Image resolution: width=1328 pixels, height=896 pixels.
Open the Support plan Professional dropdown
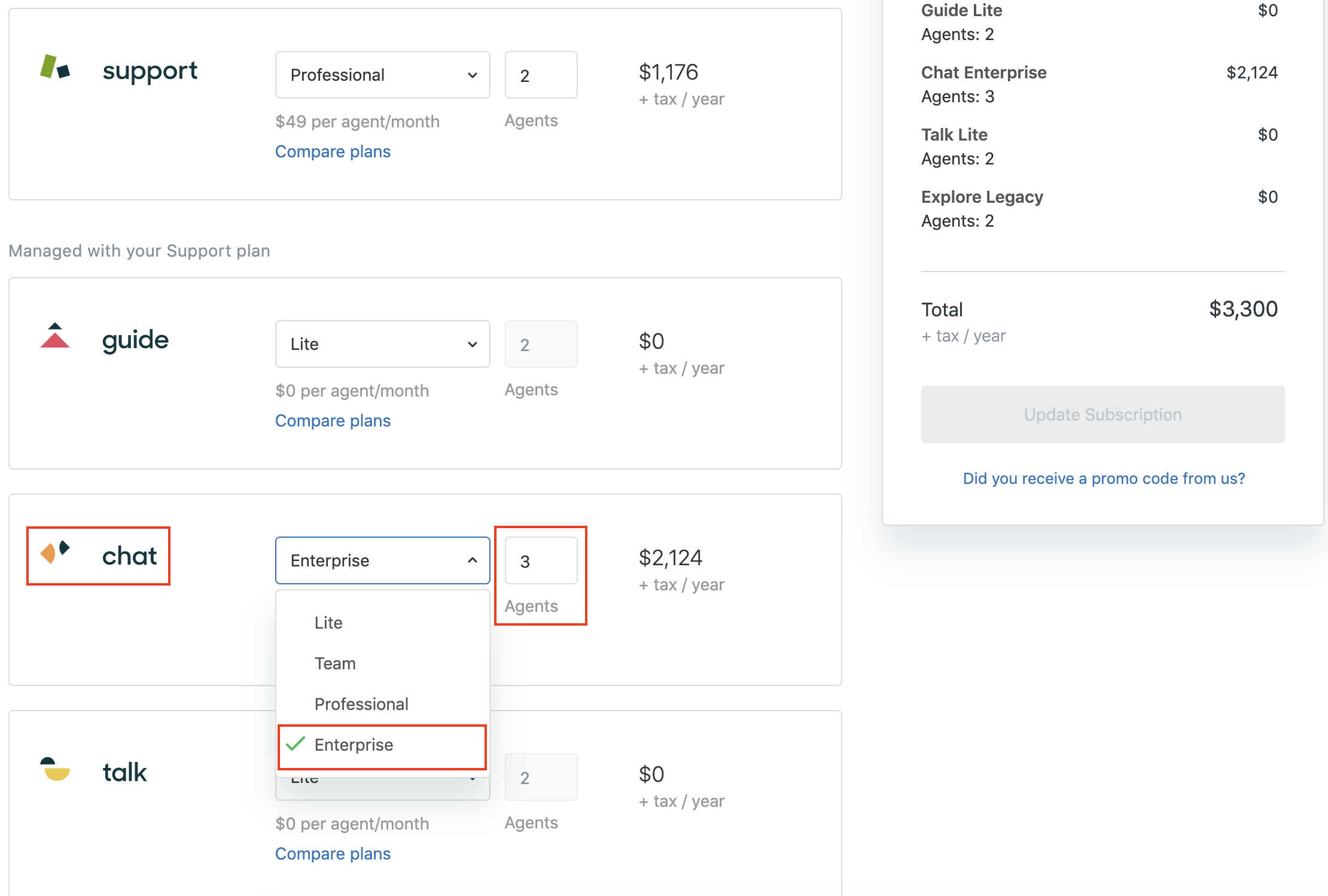click(383, 75)
